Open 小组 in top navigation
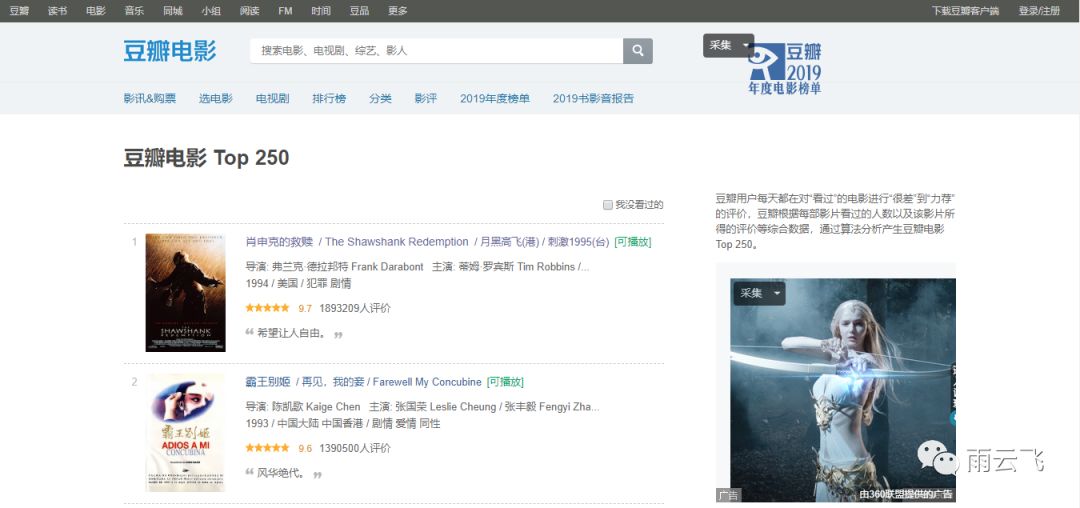The width and height of the screenshot is (1080, 508). tap(211, 11)
